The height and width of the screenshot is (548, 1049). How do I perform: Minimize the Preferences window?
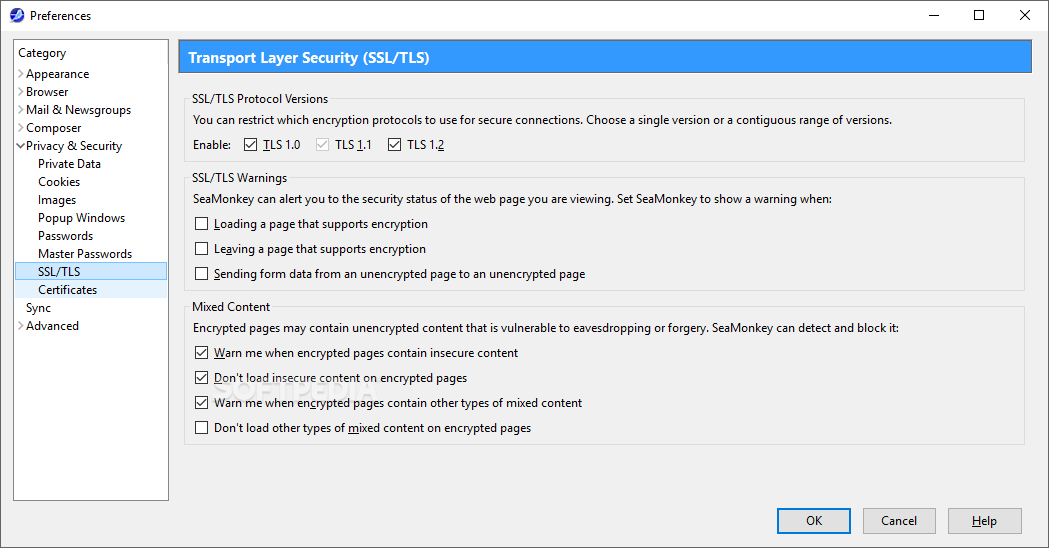pyautogui.click(x=934, y=15)
